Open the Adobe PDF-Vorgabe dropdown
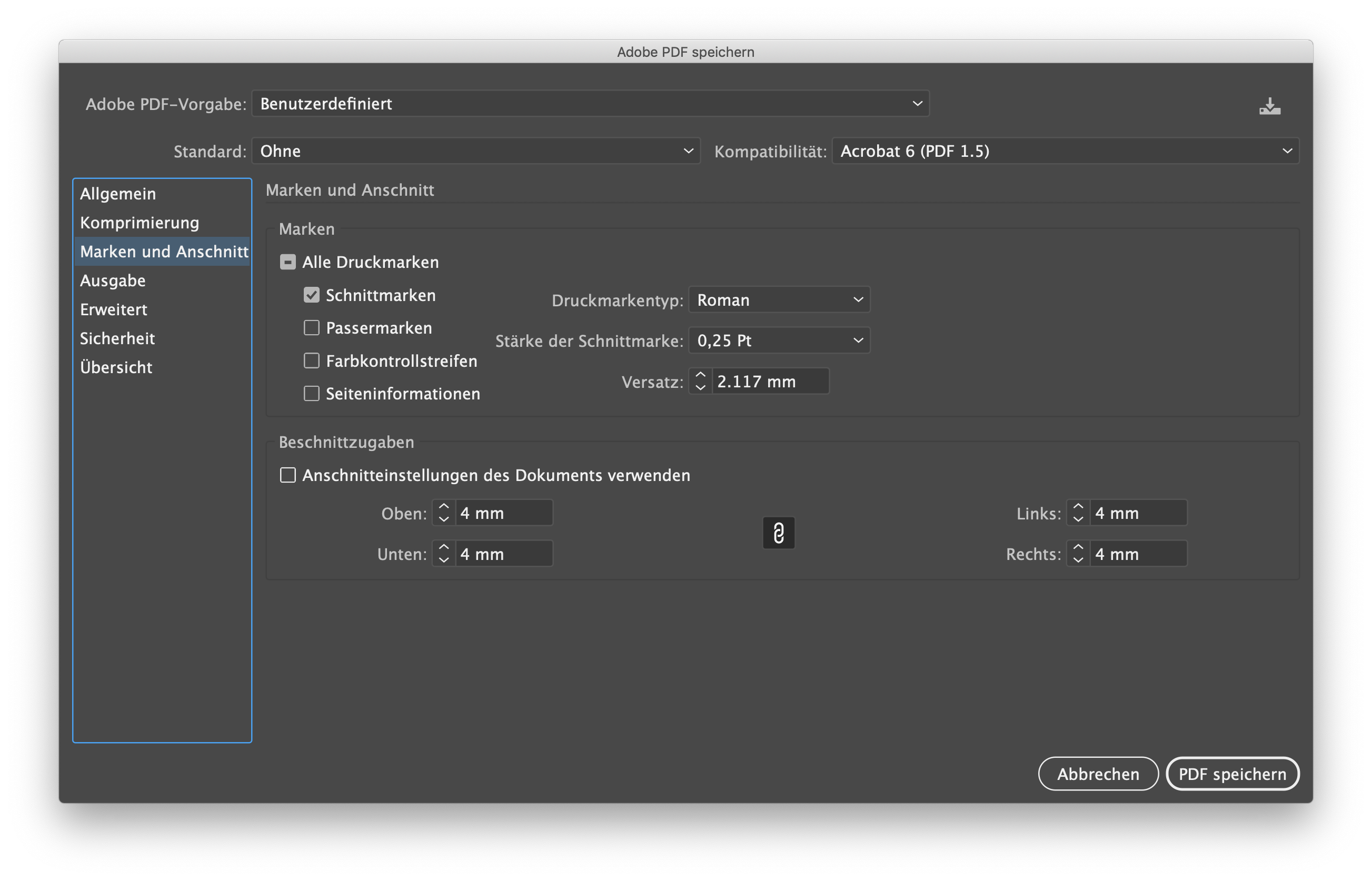Viewport: 1372px width, 881px height. coord(590,104)
